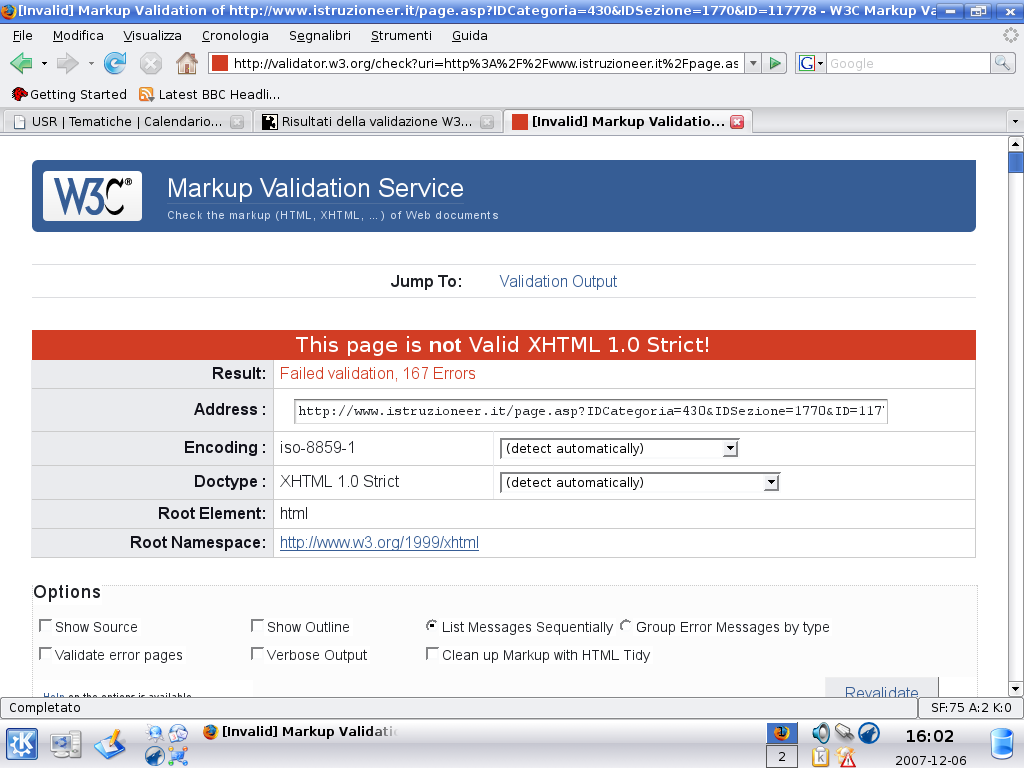Click the 16:02 panel clock

pyautogui.click(x=929, y=737)
